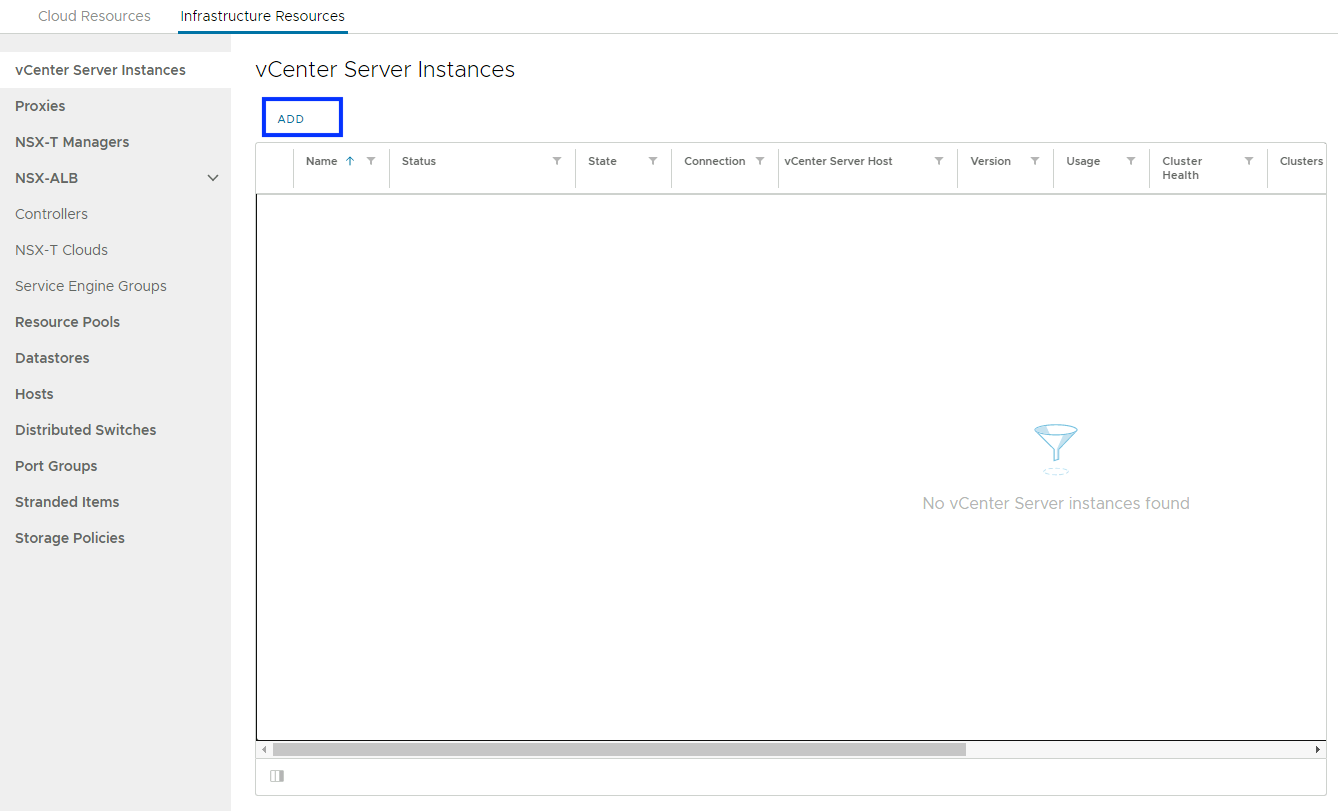1338x811 pixels.
Task: Switch to the Cloud Resources tab
Action: (94, 16)
